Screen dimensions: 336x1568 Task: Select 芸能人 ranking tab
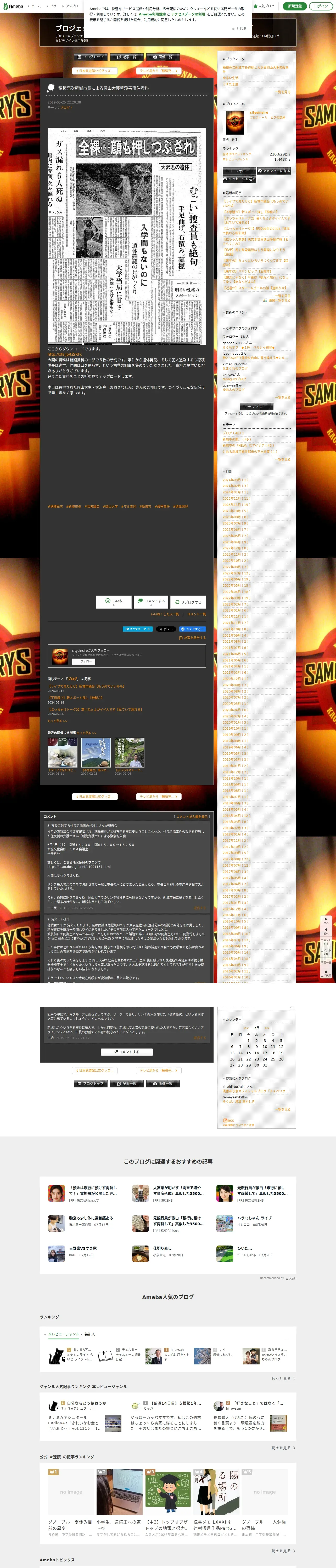point(90,1334)
